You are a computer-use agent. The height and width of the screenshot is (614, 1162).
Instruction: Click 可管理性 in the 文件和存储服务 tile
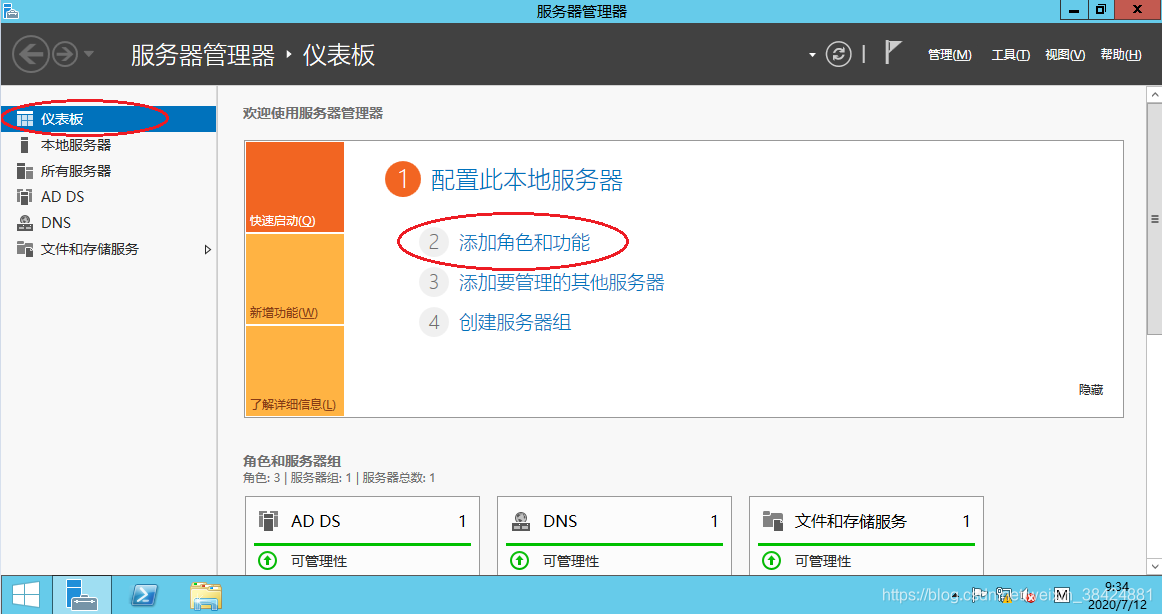pyautogui.click(x=823, y=561)
